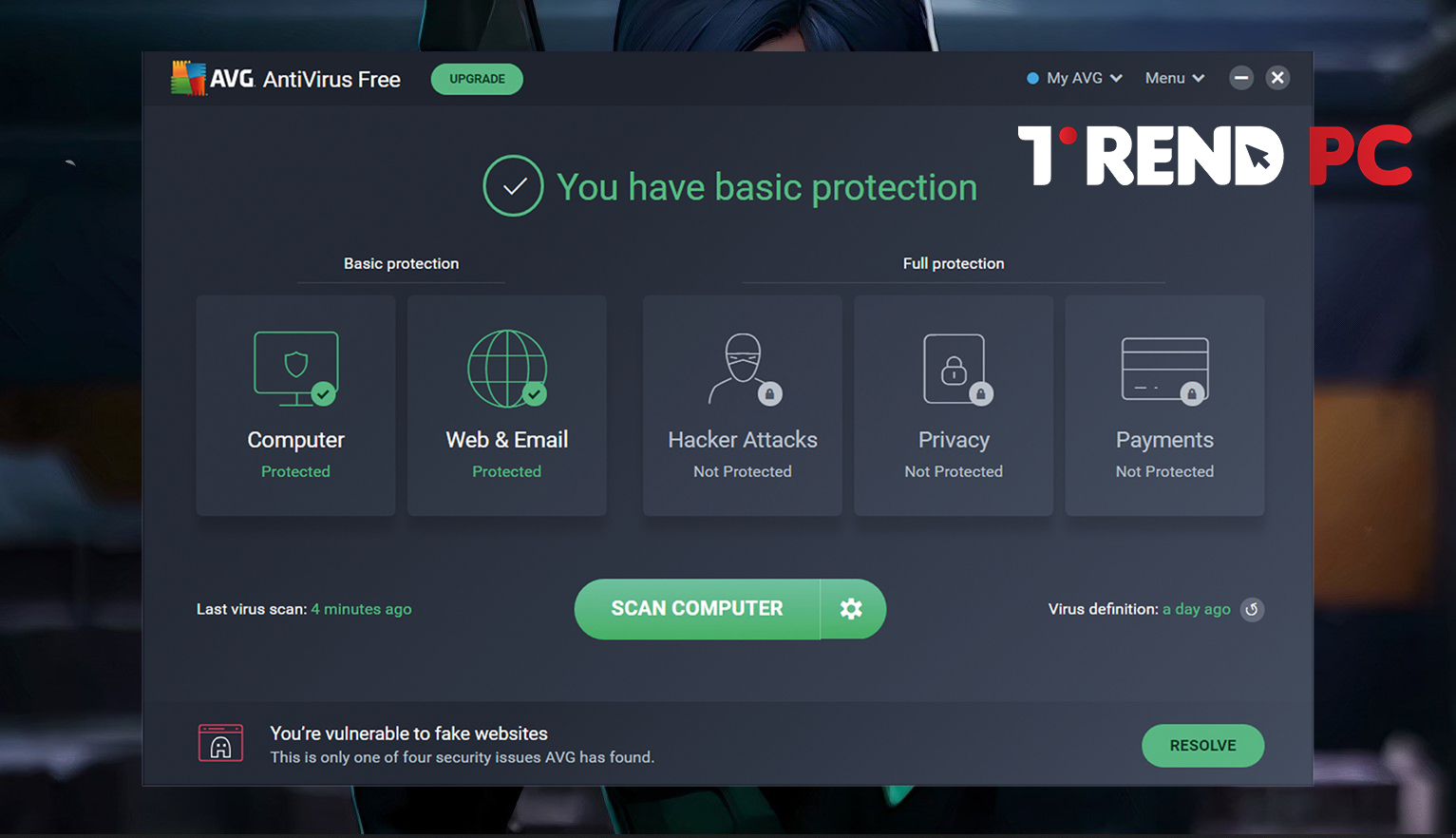Screen dimensions: 1456x838
Task: Click the 'Full protection' section label
Action: (x=954, y=263)
